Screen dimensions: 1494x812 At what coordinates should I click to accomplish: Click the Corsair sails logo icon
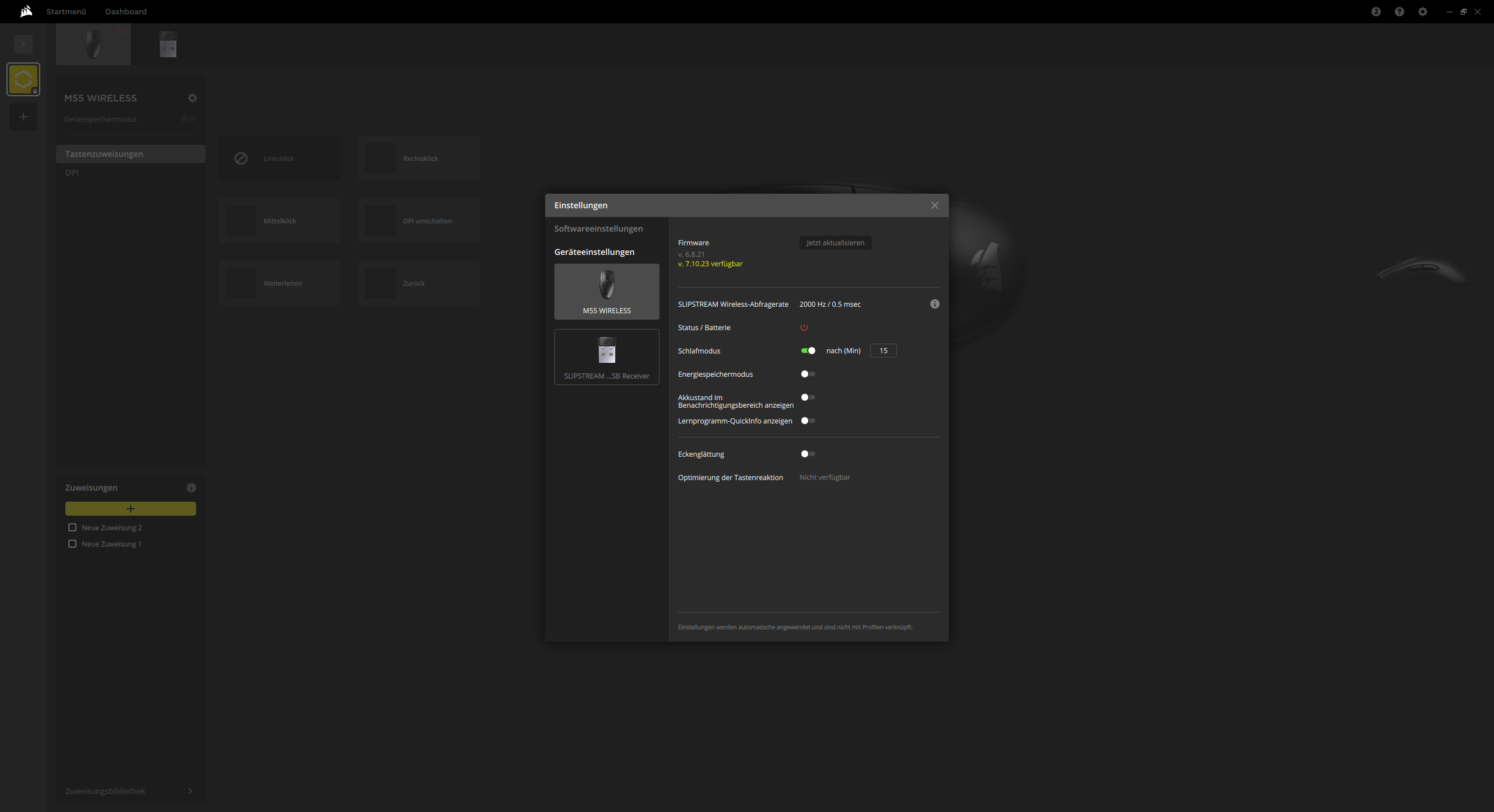pos(26,11)
